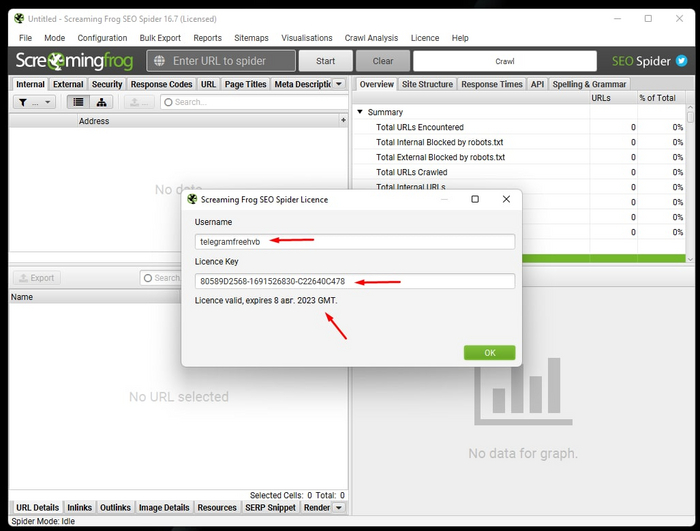Image resolution: width=700 pixels, height=531 pixels.
Task: Collapse the Summary tree section
Action: tap(360, 112)
